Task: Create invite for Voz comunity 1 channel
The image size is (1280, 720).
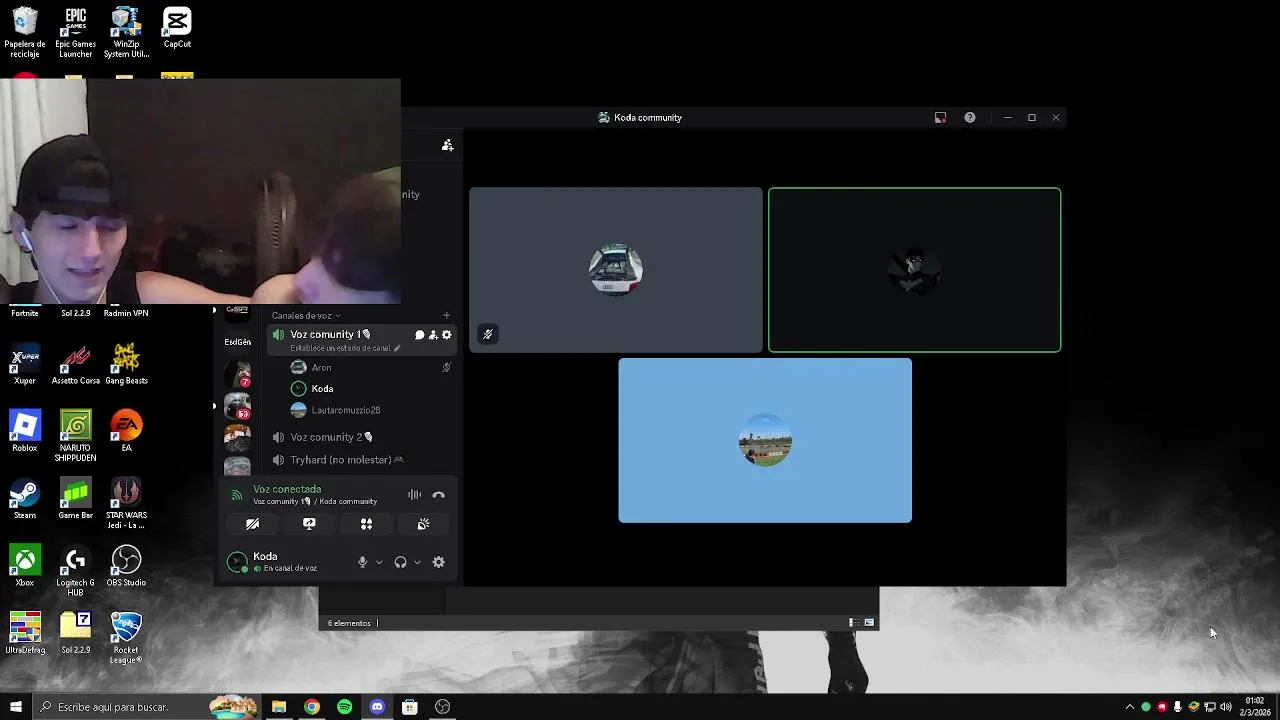Action: click(x=433, y=335)
